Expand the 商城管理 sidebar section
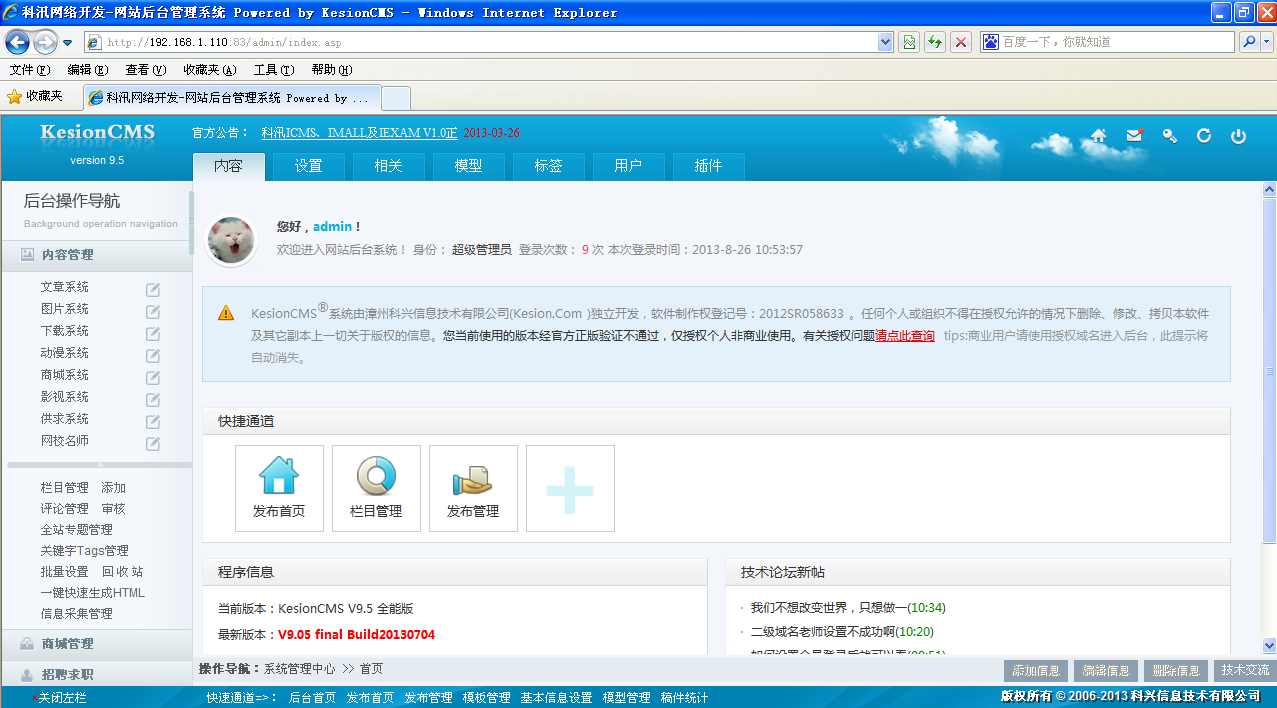The height and width of the screenshot is (708, 1277). tap(67, 644)
